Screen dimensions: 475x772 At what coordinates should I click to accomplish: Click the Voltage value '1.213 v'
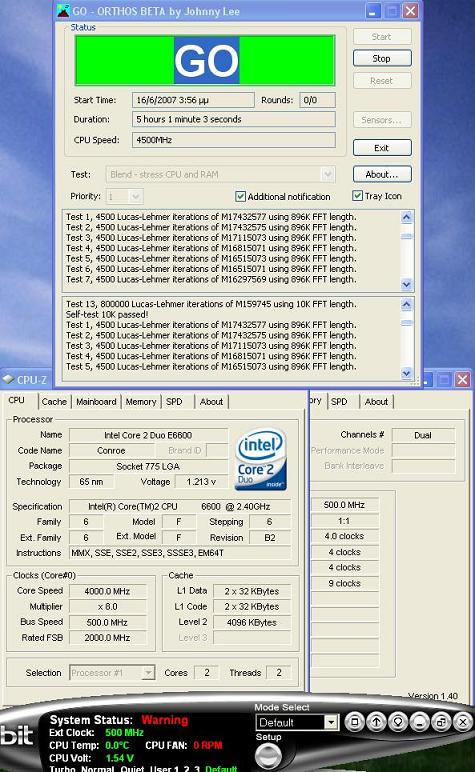(x=201, y=482)
